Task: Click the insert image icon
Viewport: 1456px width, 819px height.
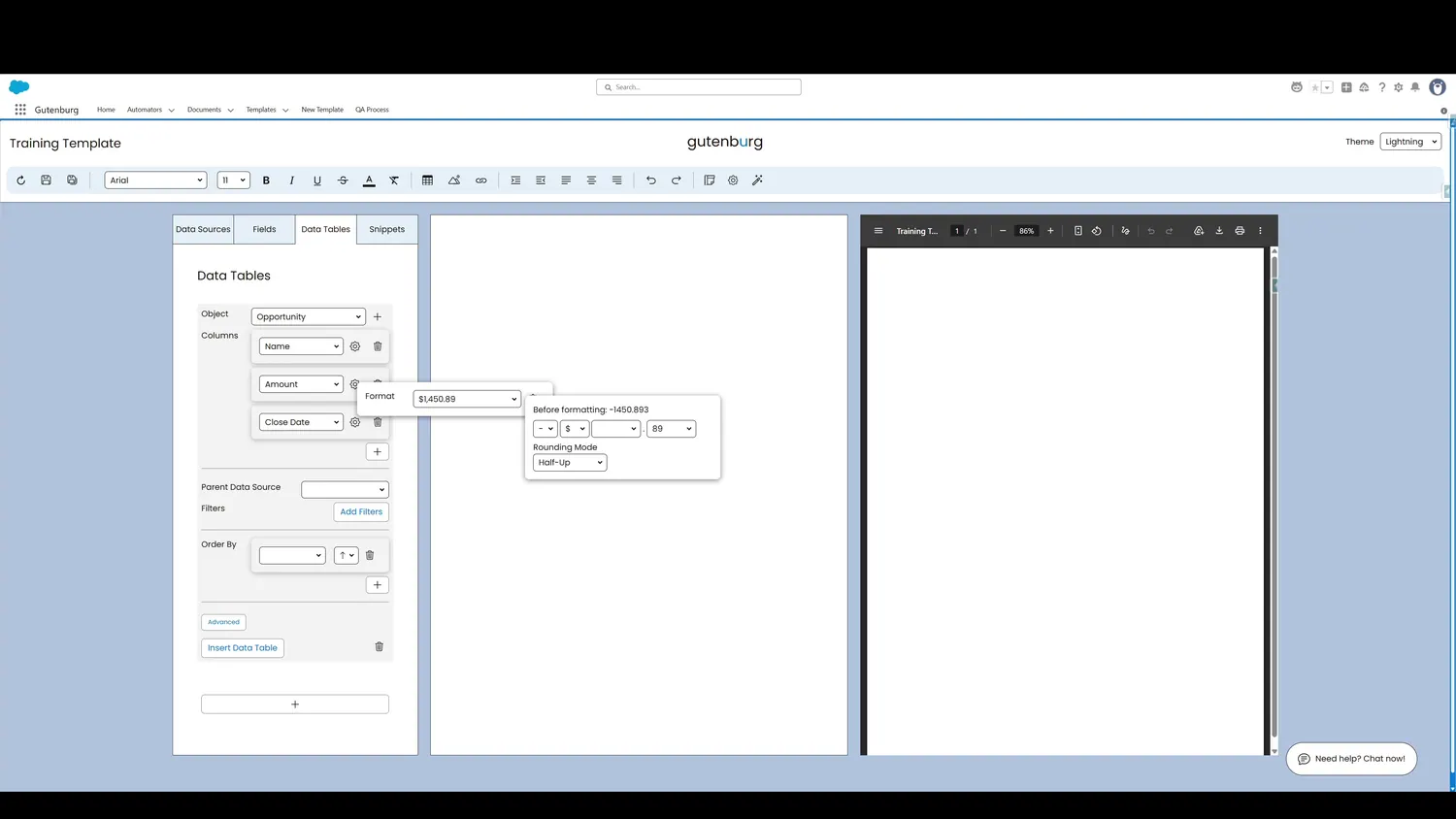Action: coord(454,180)
